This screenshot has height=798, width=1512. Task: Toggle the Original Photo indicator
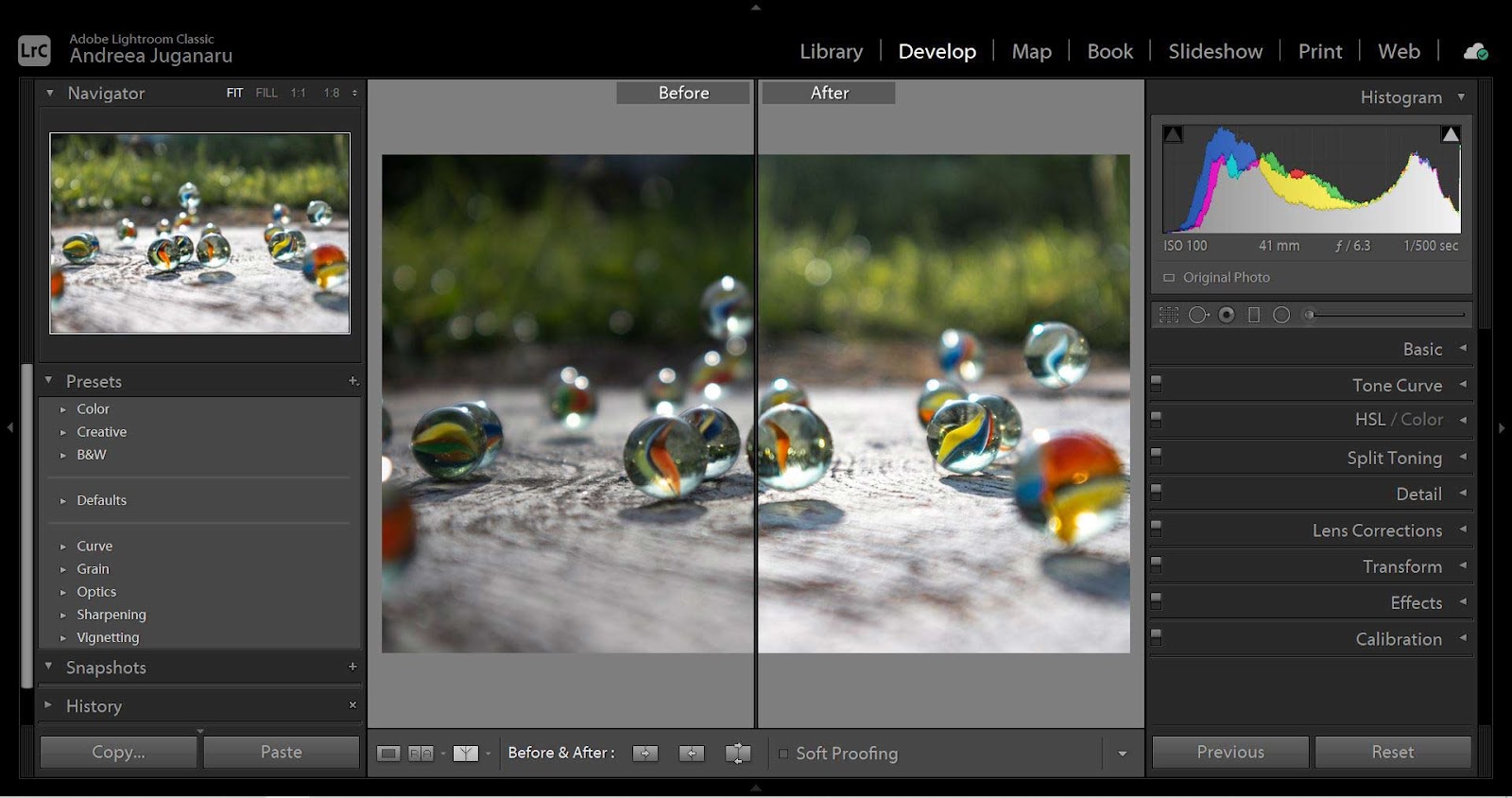(x=1169, y=278)
